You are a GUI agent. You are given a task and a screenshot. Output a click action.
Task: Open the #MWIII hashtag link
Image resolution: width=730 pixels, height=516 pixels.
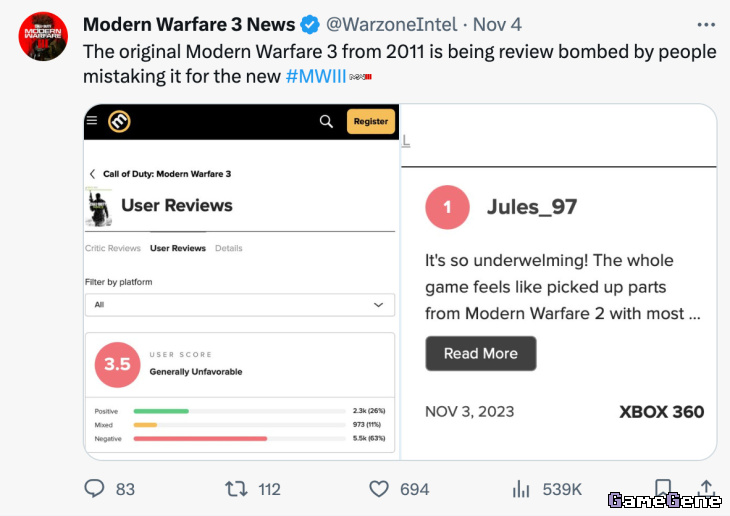[x=316, y=76]
